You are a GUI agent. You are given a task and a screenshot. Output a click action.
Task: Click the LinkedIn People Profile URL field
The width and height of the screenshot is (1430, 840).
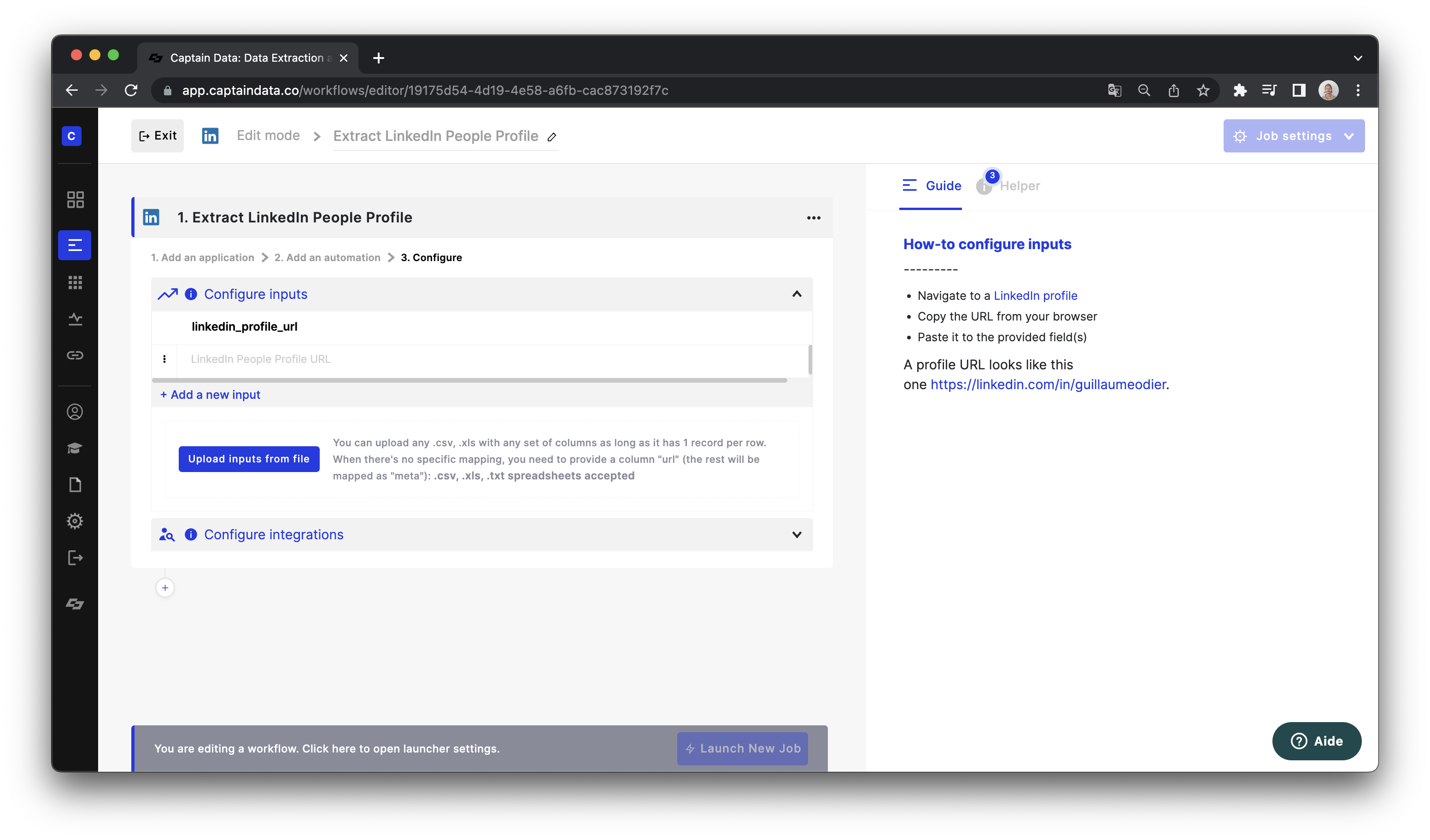[x=492, y=359]
